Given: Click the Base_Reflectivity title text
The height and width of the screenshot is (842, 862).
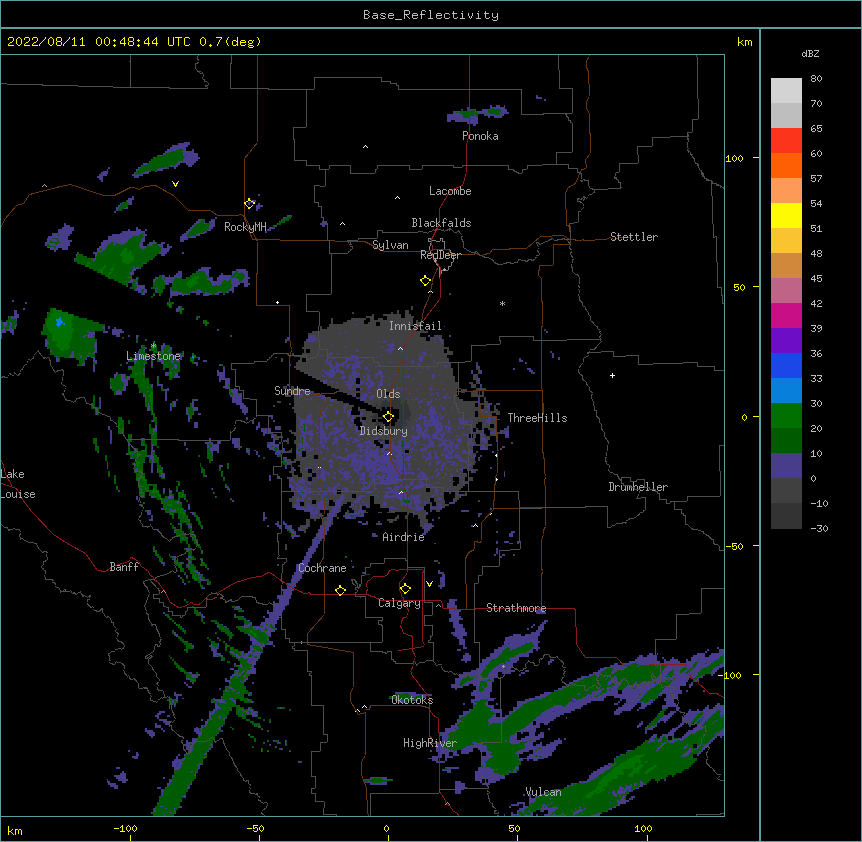Looking at the screenshot, I should coord(431,15).
